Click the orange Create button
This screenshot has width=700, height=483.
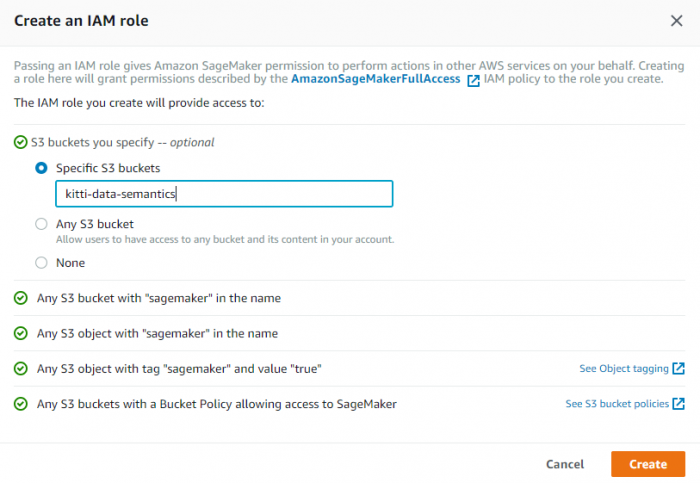pos(648,464)
